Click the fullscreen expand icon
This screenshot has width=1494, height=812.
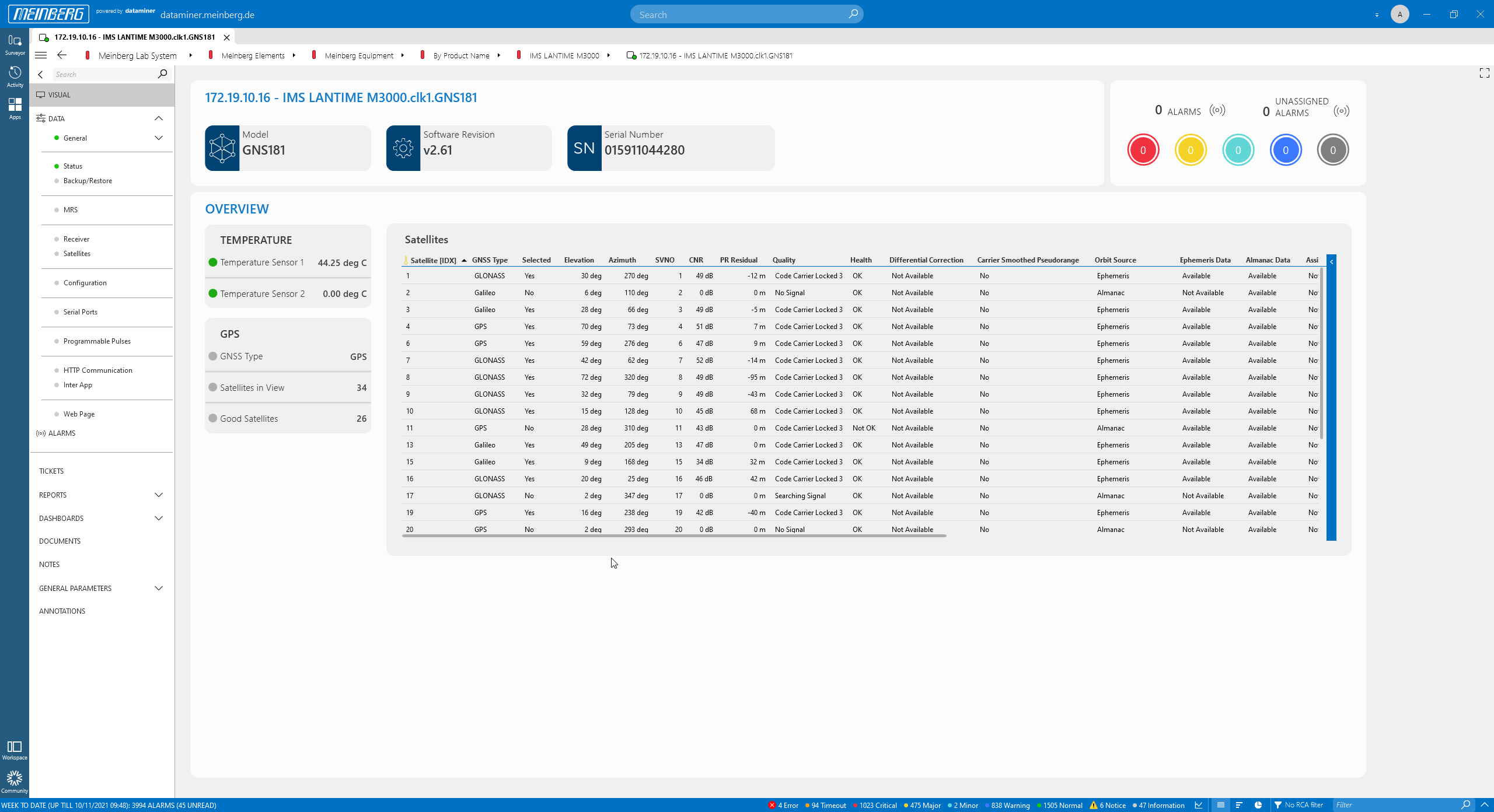pos(1484,73)
